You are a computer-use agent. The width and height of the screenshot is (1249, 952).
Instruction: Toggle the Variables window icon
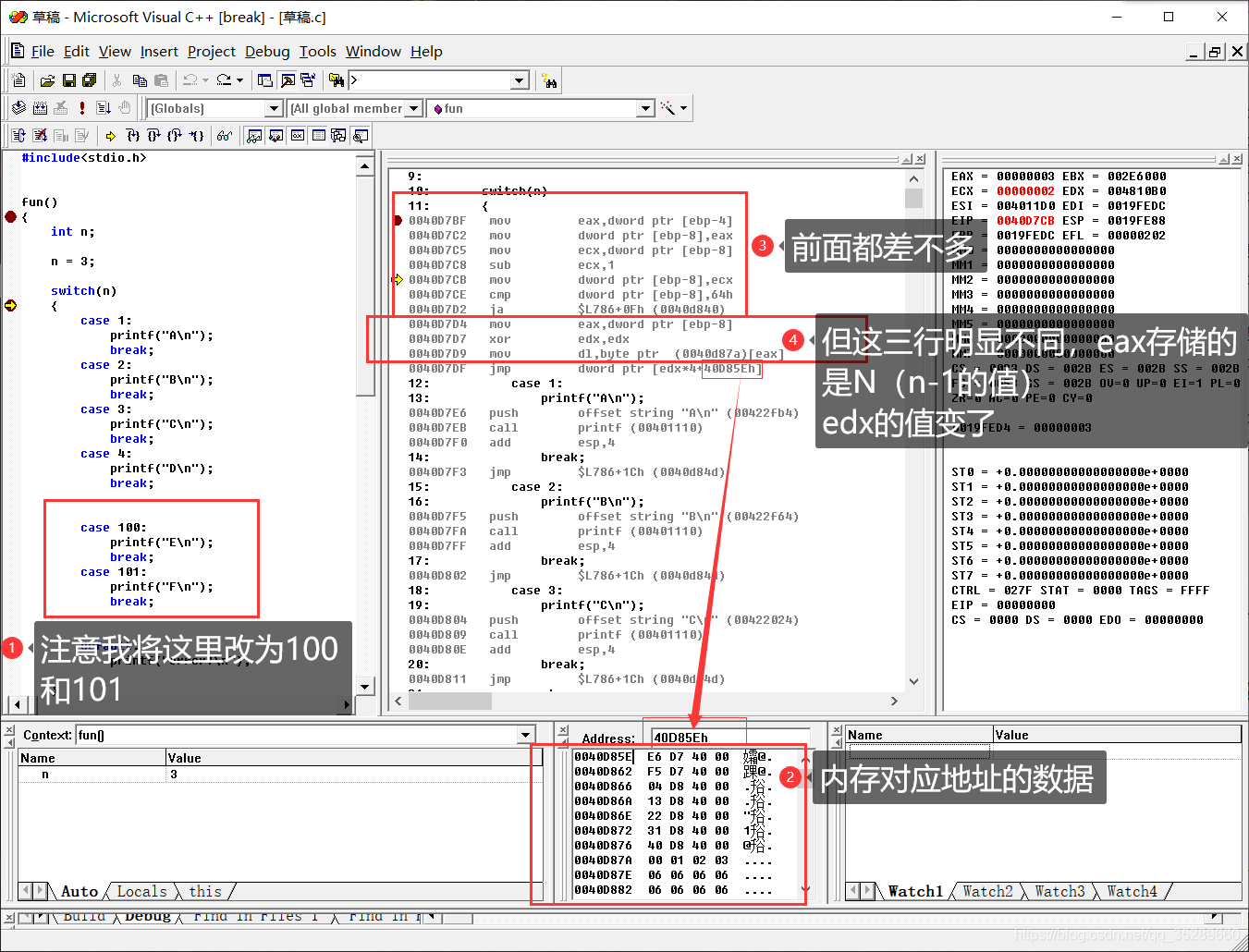point(276,136)
